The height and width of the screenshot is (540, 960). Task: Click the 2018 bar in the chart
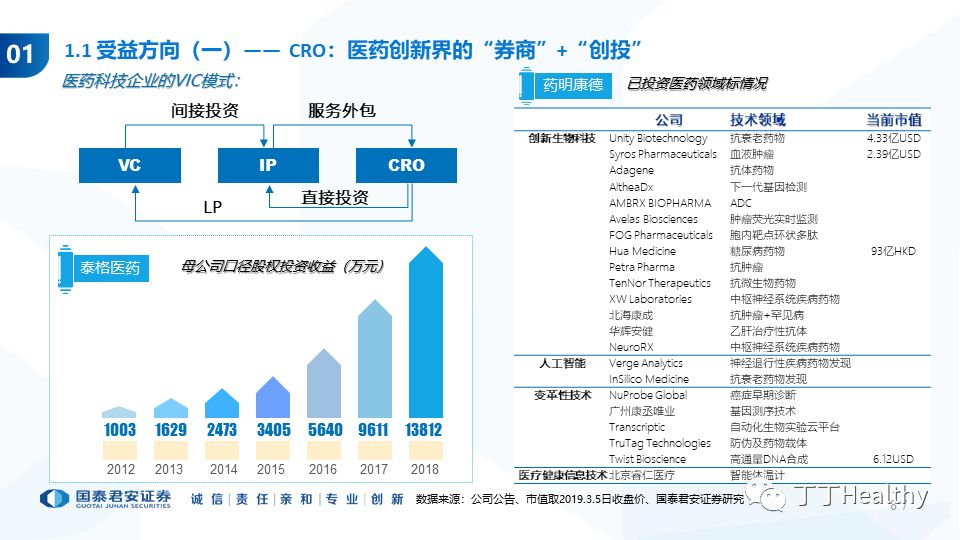coord(426,332)
